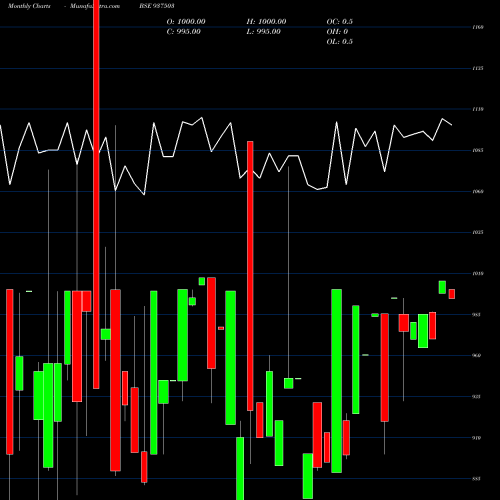
Task: Click the 1135 price axis label
Action: pos(478,68)
